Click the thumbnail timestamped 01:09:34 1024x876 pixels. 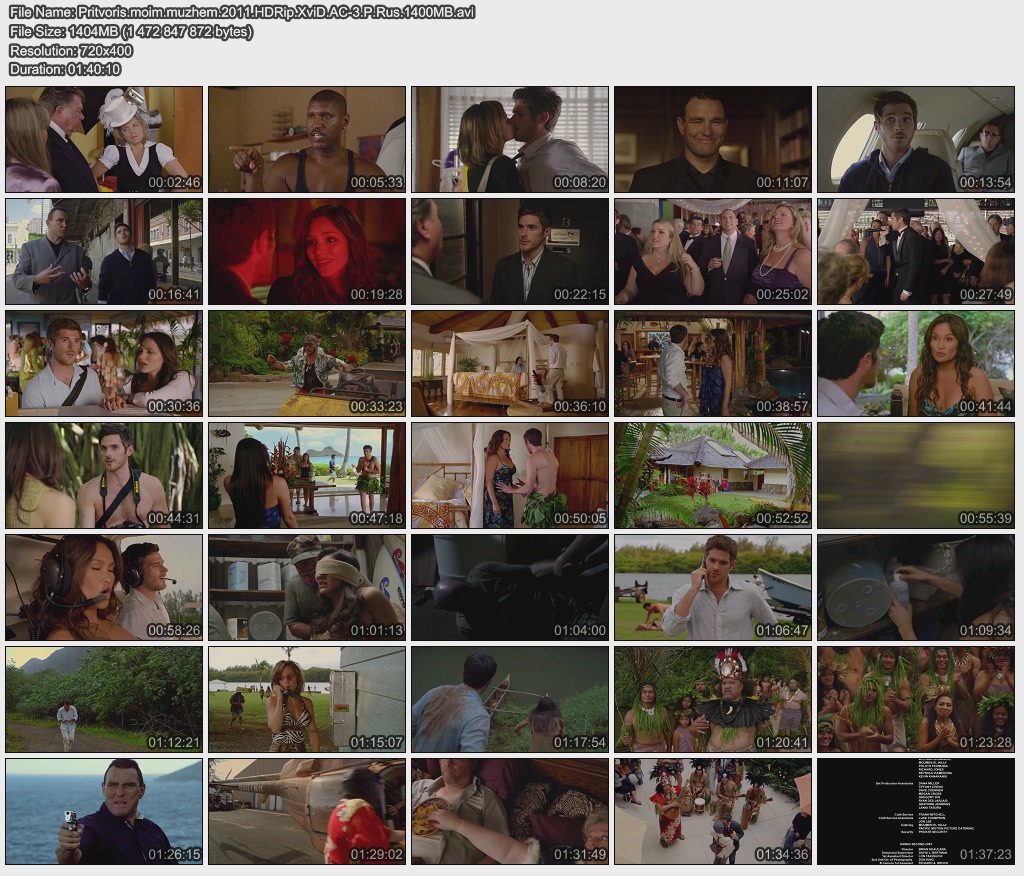916,588
